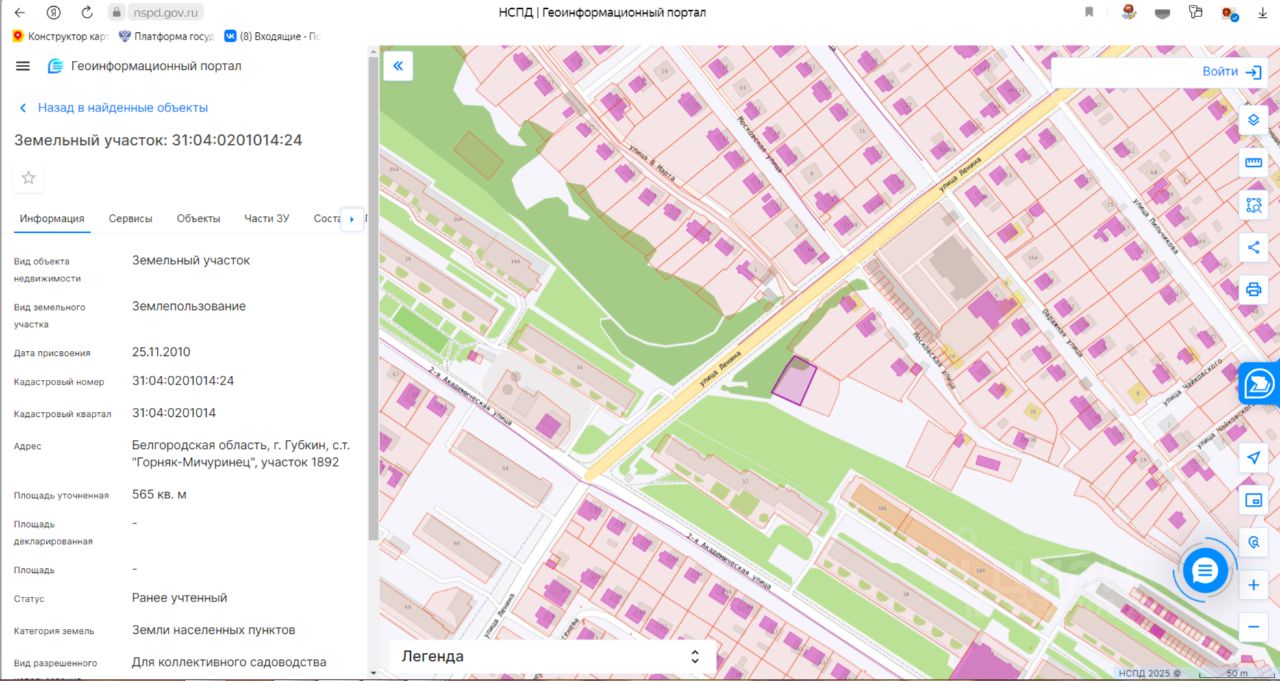This screenshot has height=681, width=1280.
Task: Switch to the Сервисы tab
Action: (131, 219)
